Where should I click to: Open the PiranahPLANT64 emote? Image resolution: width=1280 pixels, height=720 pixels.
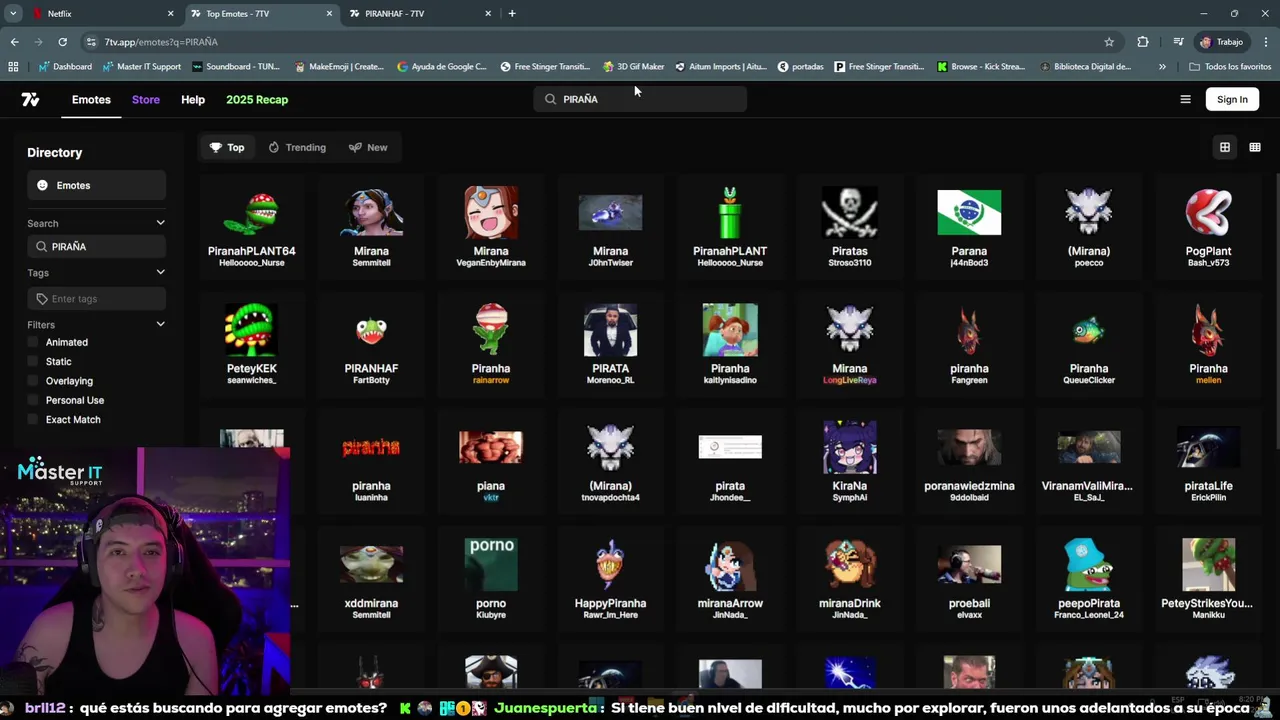(x=251, y=227)
